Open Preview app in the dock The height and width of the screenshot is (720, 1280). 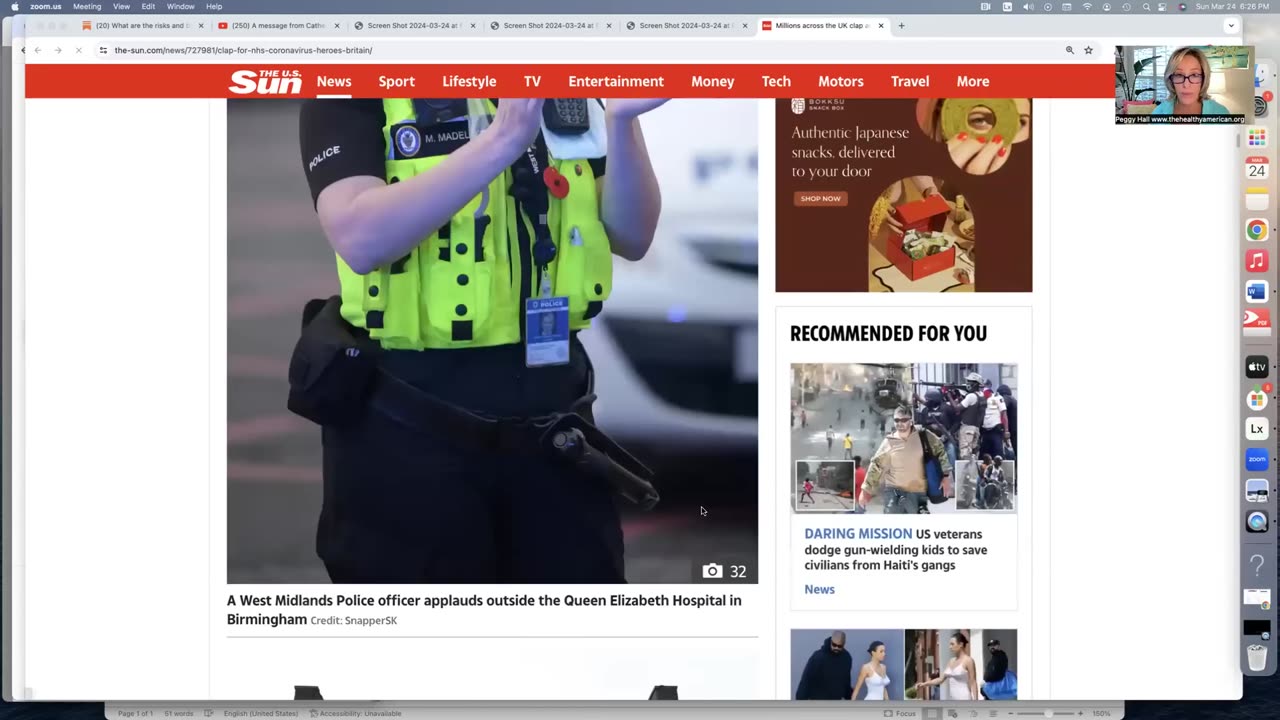pyautogui.click(x=1257, y=491)
